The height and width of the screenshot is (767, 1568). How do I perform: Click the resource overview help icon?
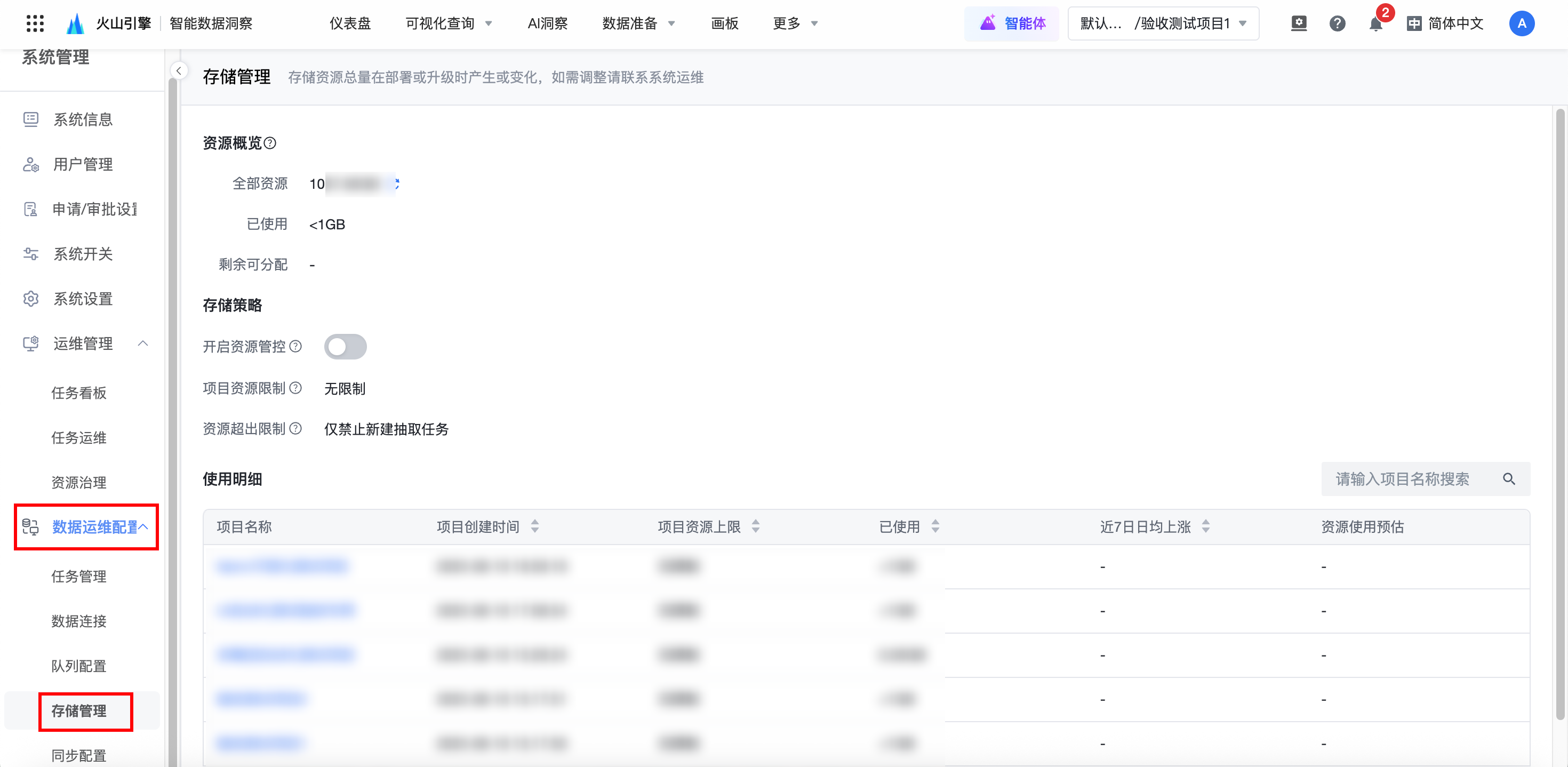coord(270,143)
